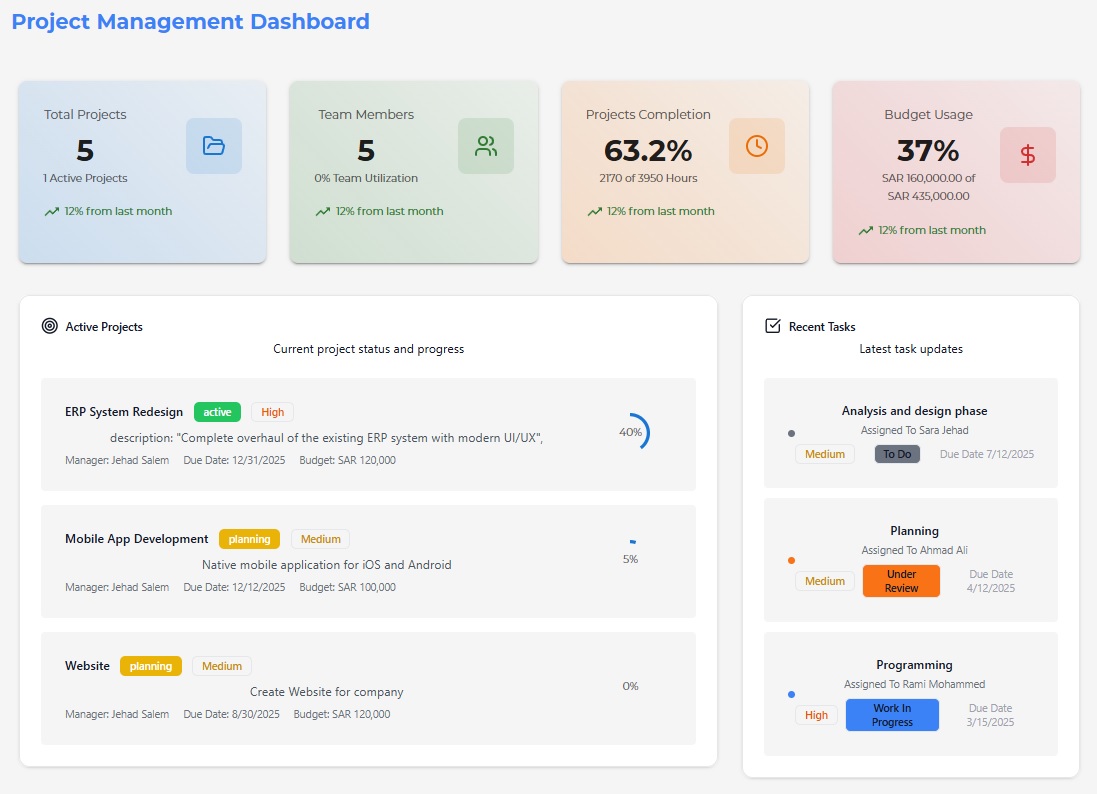The image size is (1097, 794).
Task: Toggle the status dot on Analysis and design phase task
Action: [x=789, y=434]
